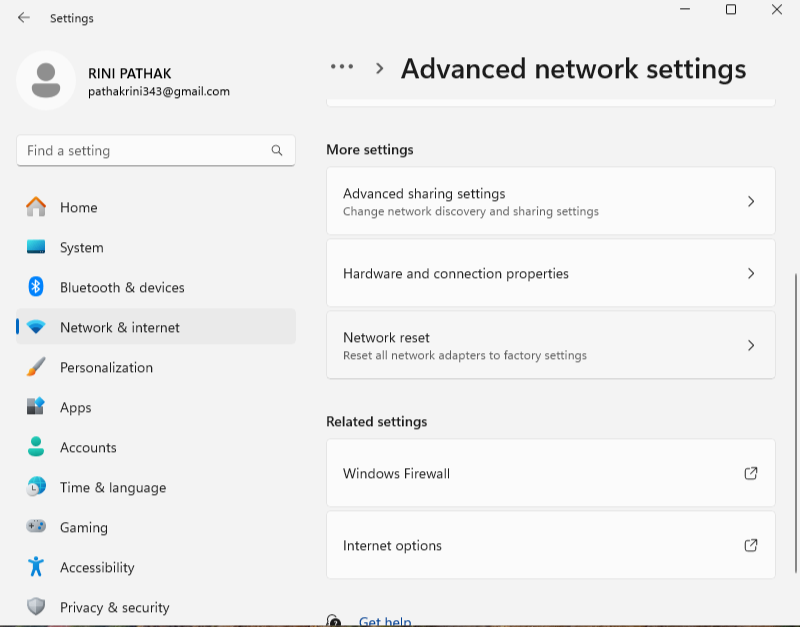Open Hardware and connection properties chevron
Viewport: 800px width, 627px height.
751,273
